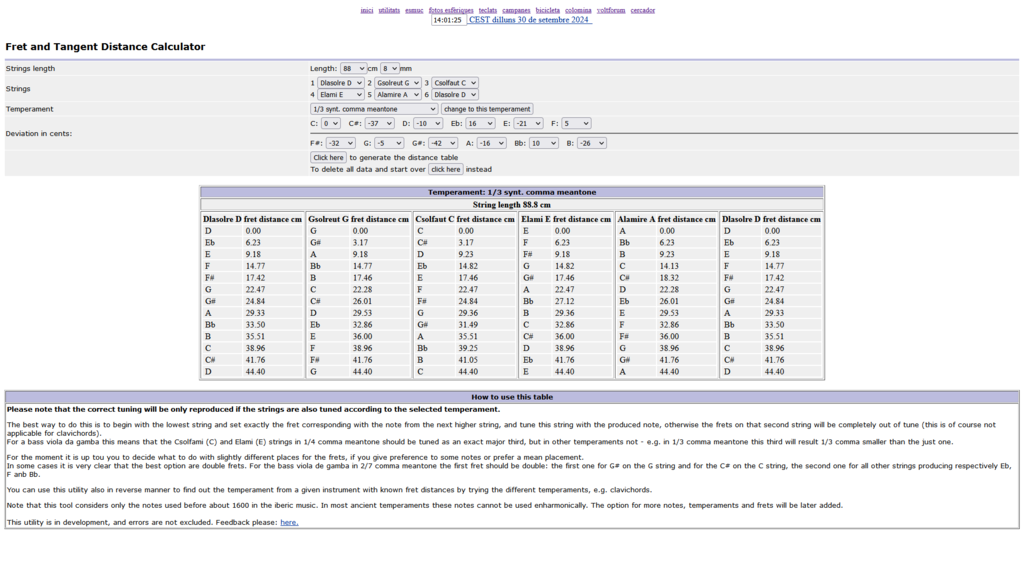Open the E deviation dropdown
The height and width of the screenshot is (576, 1024).
coord(528,123)
